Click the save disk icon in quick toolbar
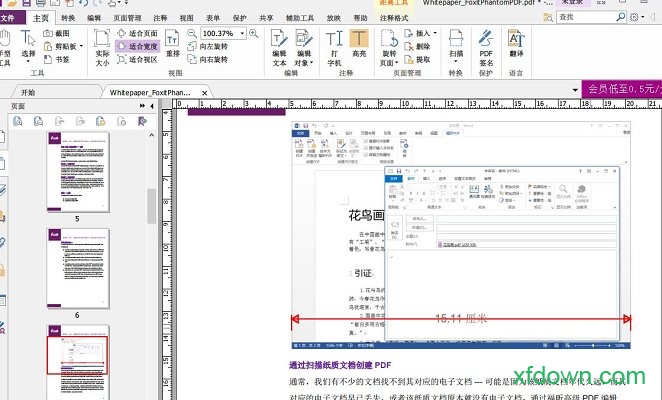This screenshot has height=400, width=662. 26,3
